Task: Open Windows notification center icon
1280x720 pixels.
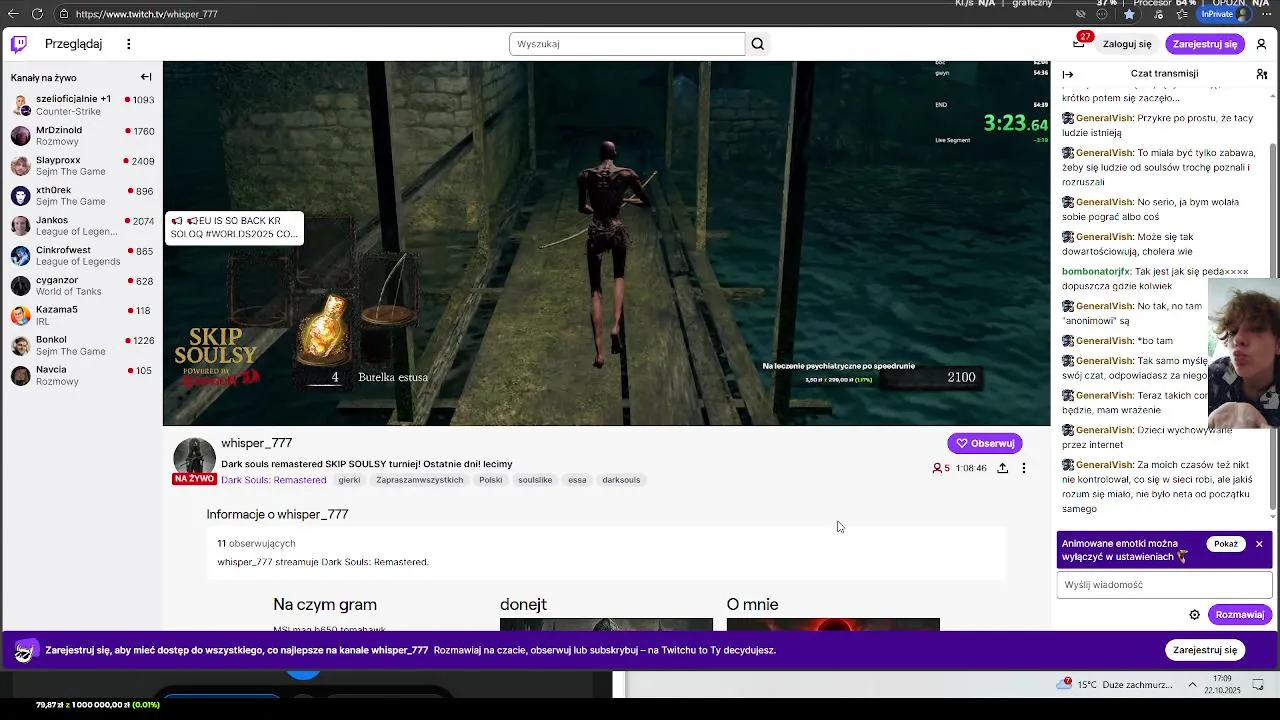Action: pyautogui.click(x=1259, y=685)
